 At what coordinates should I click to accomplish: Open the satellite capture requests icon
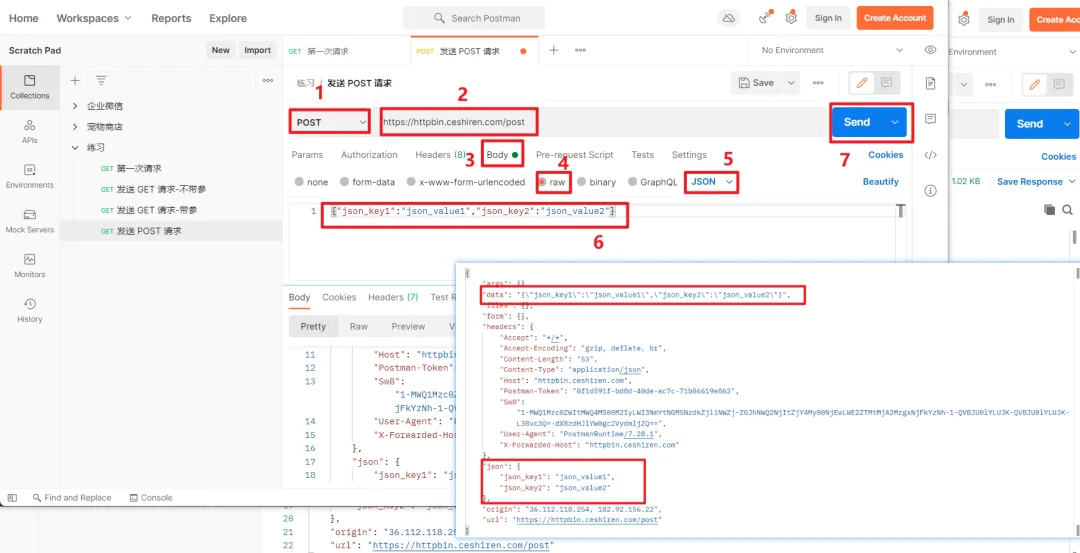point(765,18)
